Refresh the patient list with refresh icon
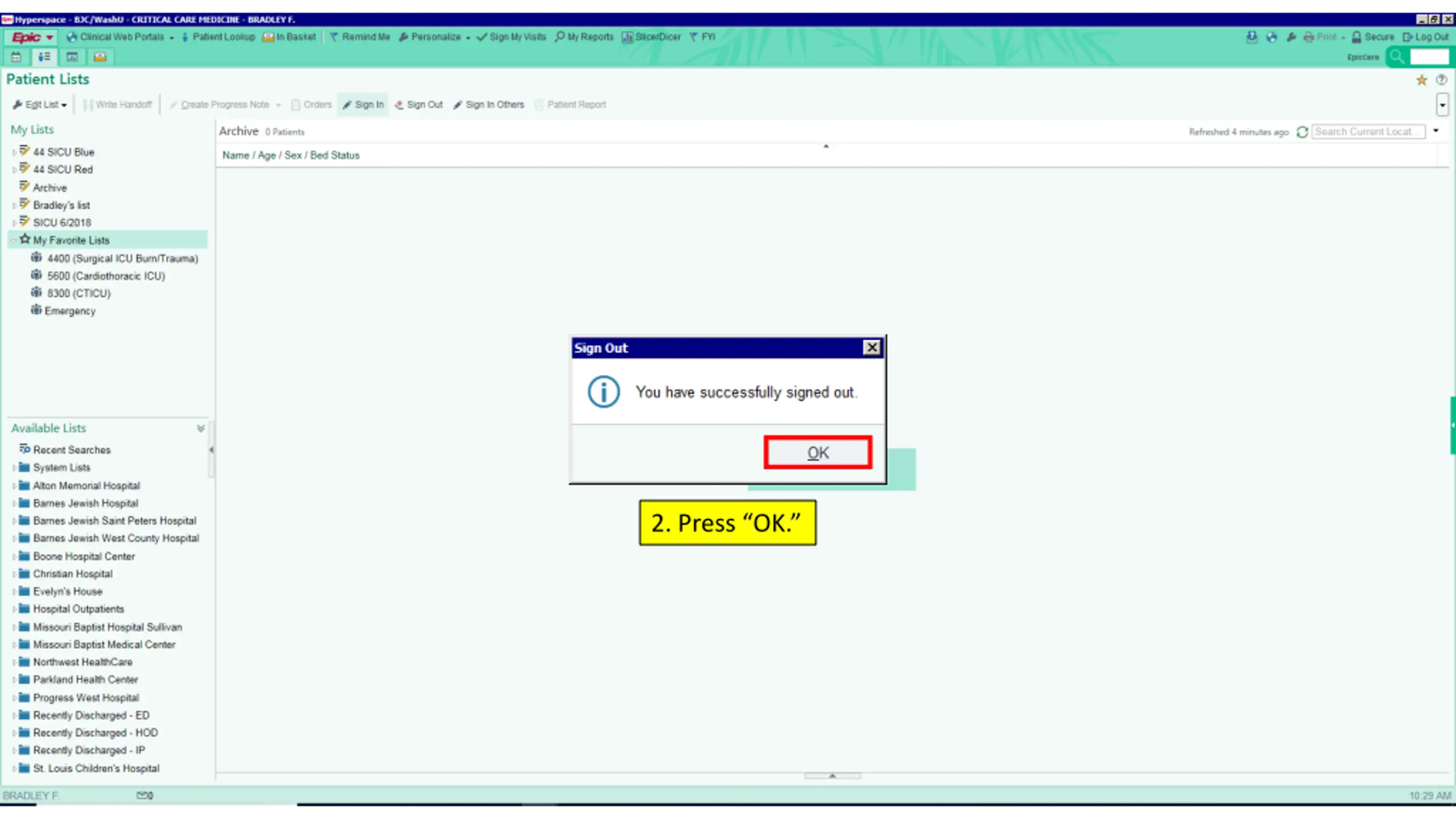 (x=1302, y=132)
